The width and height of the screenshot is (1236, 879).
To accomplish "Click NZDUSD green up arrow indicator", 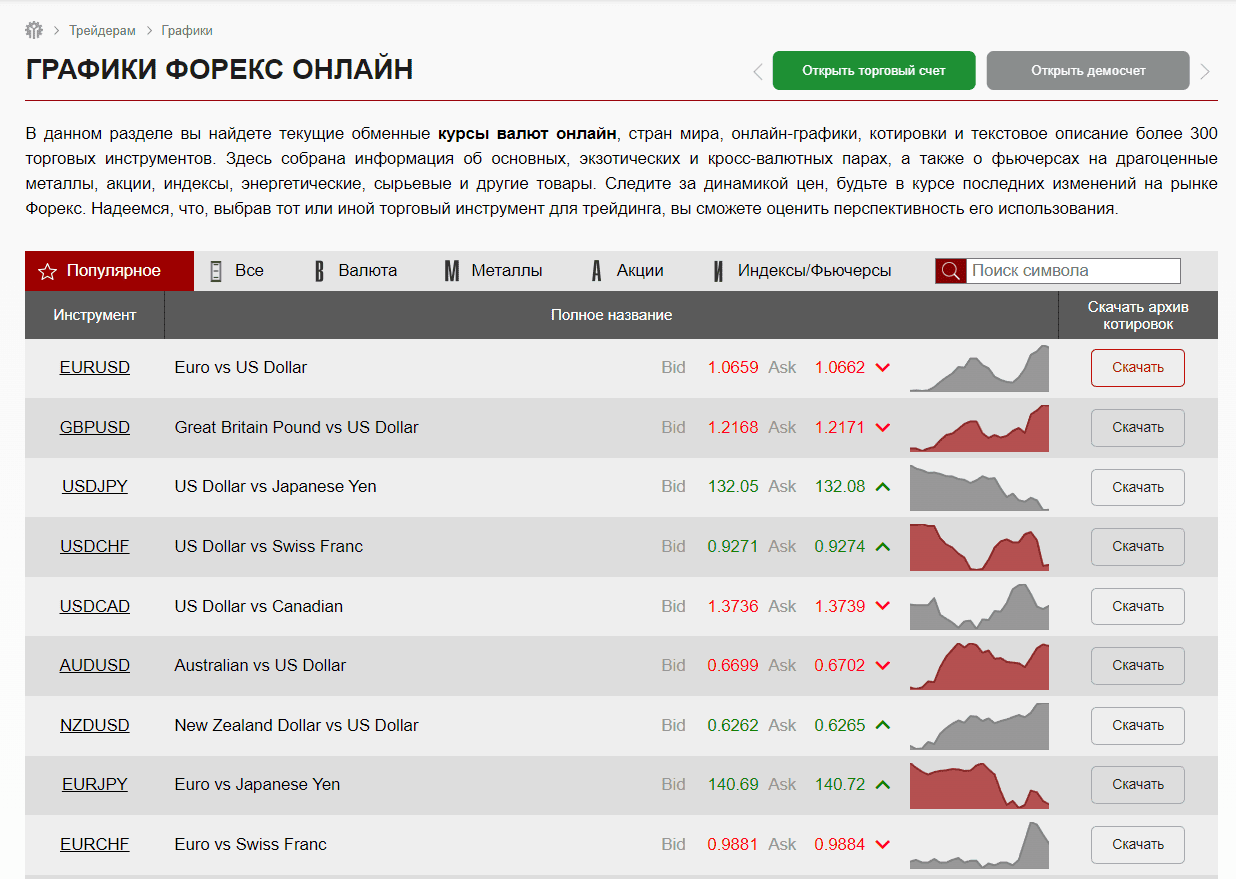I will [882, 725].
